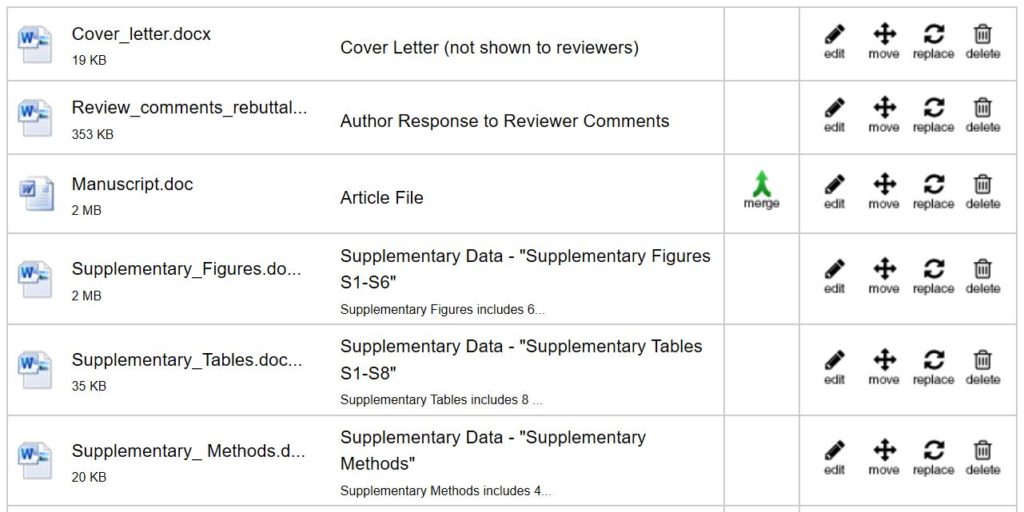The height and width of the screenshot is (512, 1024).
Task: Open the Supplementary_Figures file link
Action: coord(187,269)
